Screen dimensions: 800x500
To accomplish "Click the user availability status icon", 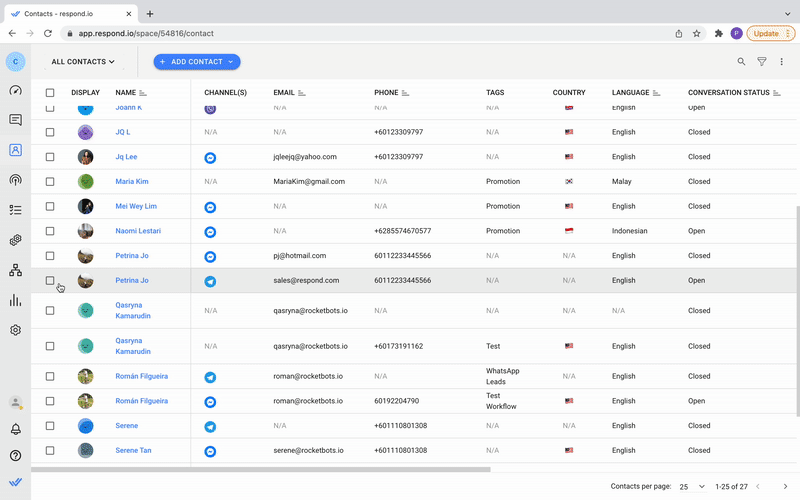I will (16, 403).
